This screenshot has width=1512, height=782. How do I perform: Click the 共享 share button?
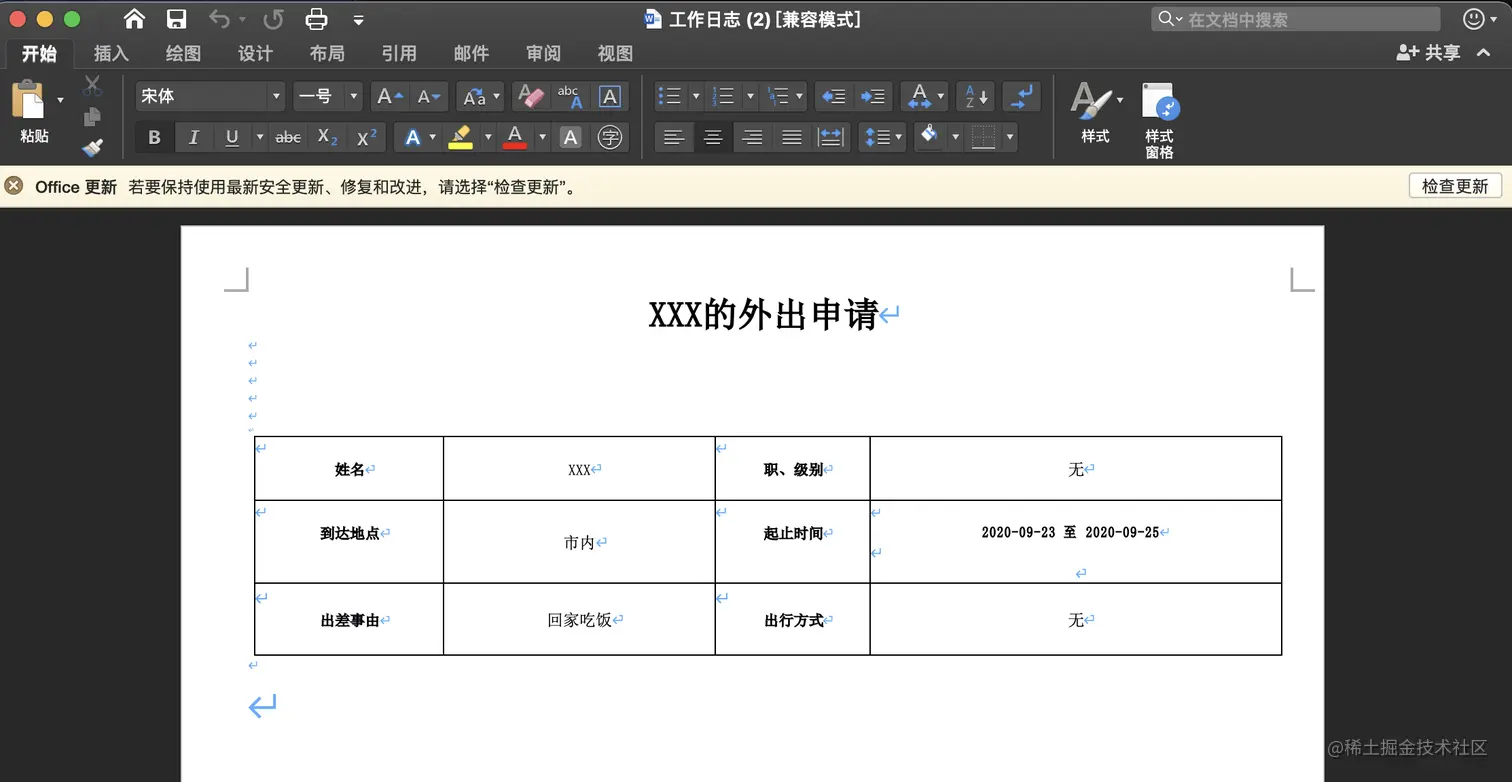point(1428,52)
